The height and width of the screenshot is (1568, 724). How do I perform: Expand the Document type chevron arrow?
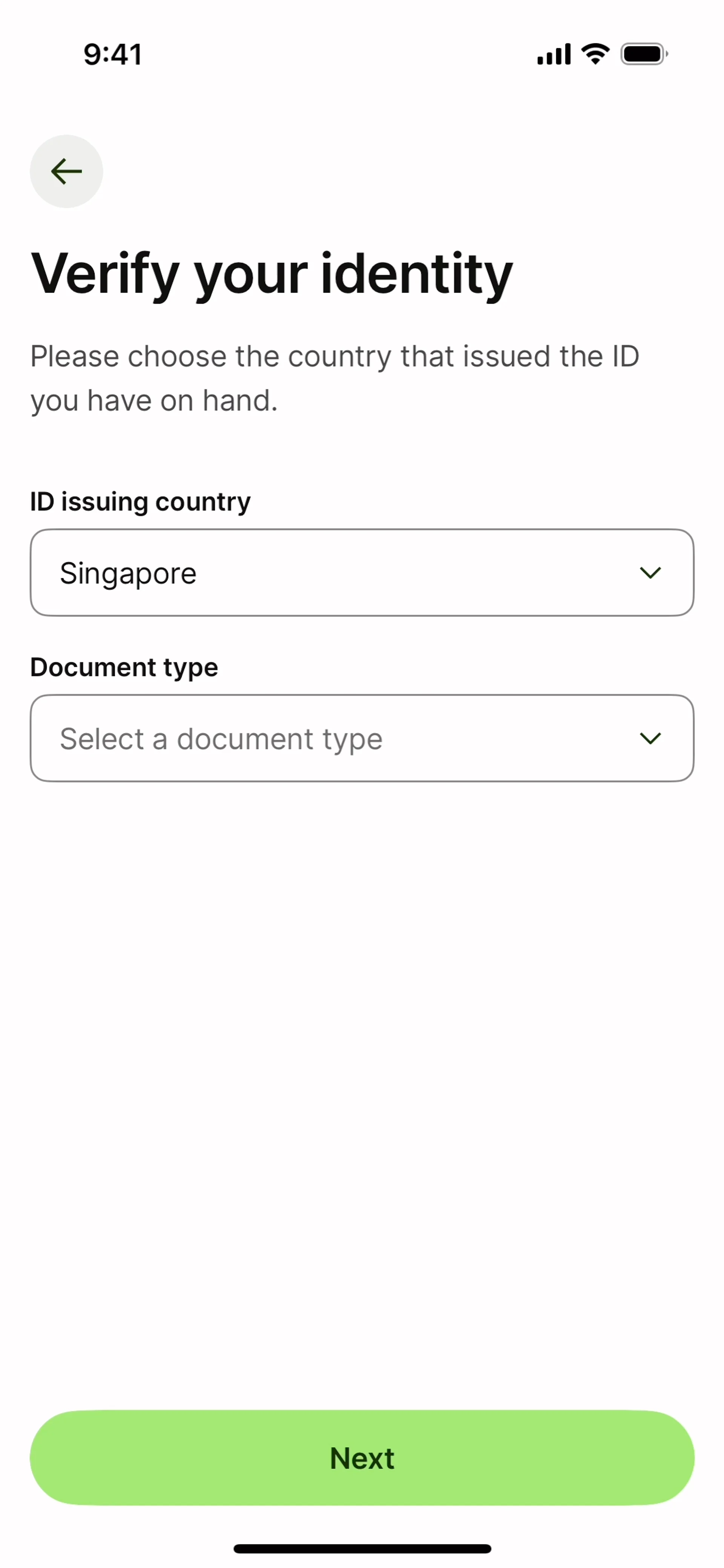pyautogui.click(x=650, y=738)
